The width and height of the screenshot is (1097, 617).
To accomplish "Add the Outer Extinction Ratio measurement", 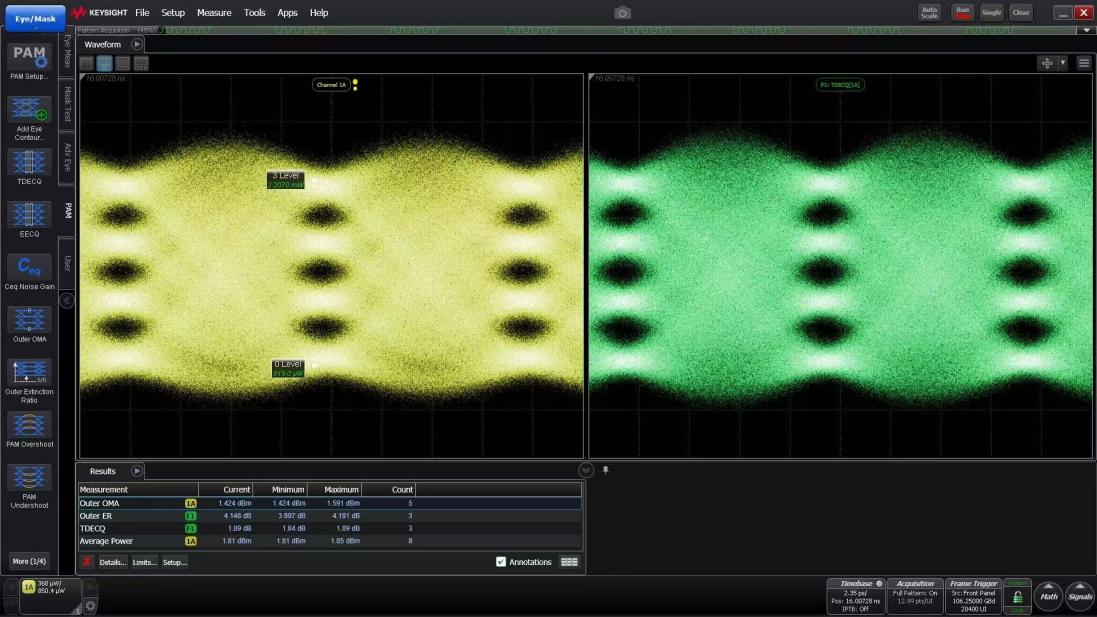I will 29,372.
